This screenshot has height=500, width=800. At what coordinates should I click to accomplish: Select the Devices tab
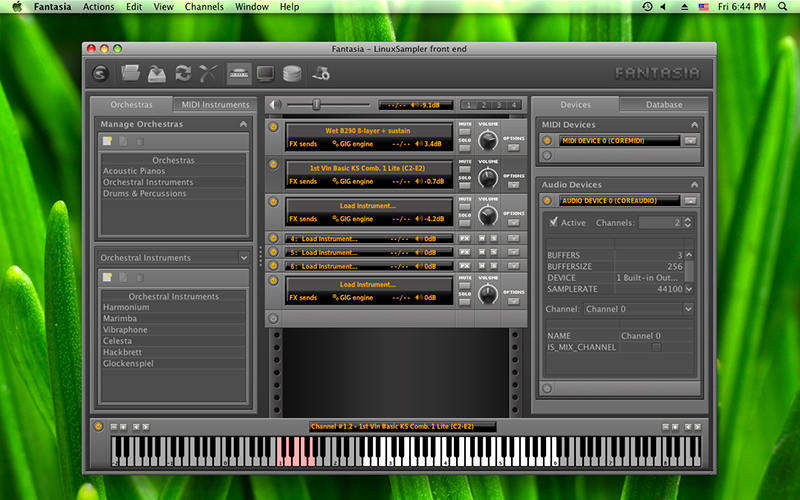tap(576, 105)
